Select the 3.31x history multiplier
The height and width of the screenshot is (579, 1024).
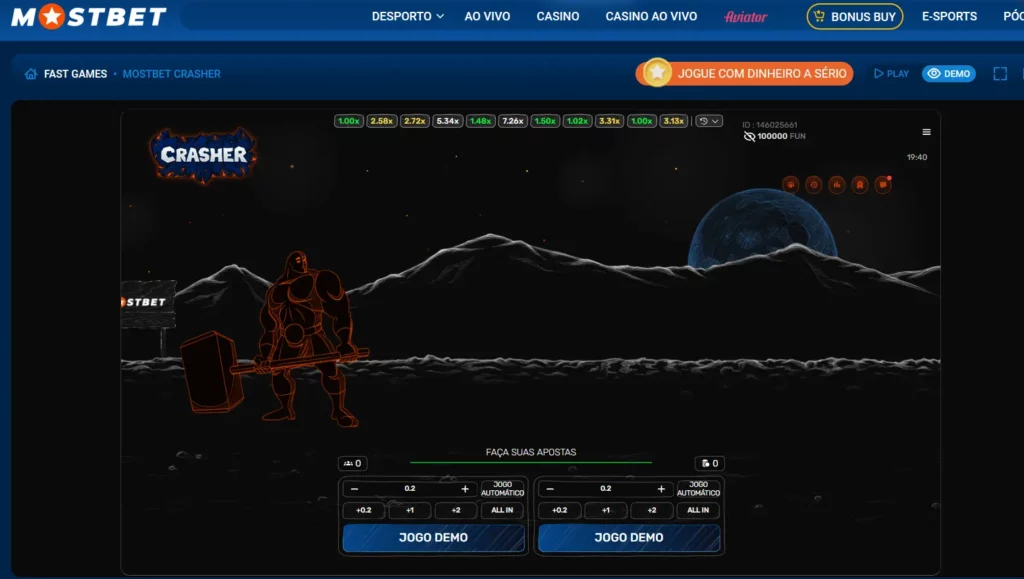609,121
